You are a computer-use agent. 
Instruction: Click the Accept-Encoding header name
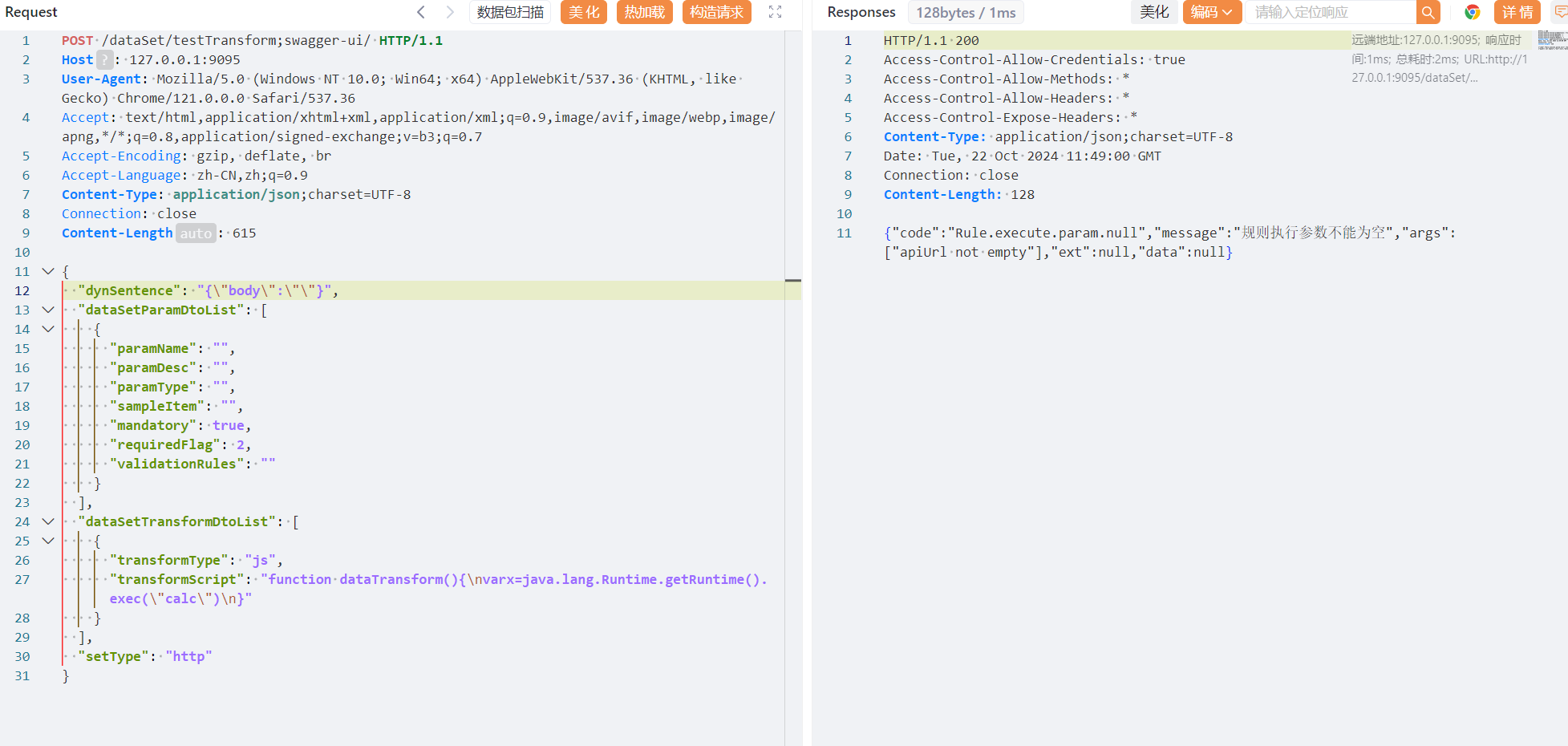coord(121,156)
